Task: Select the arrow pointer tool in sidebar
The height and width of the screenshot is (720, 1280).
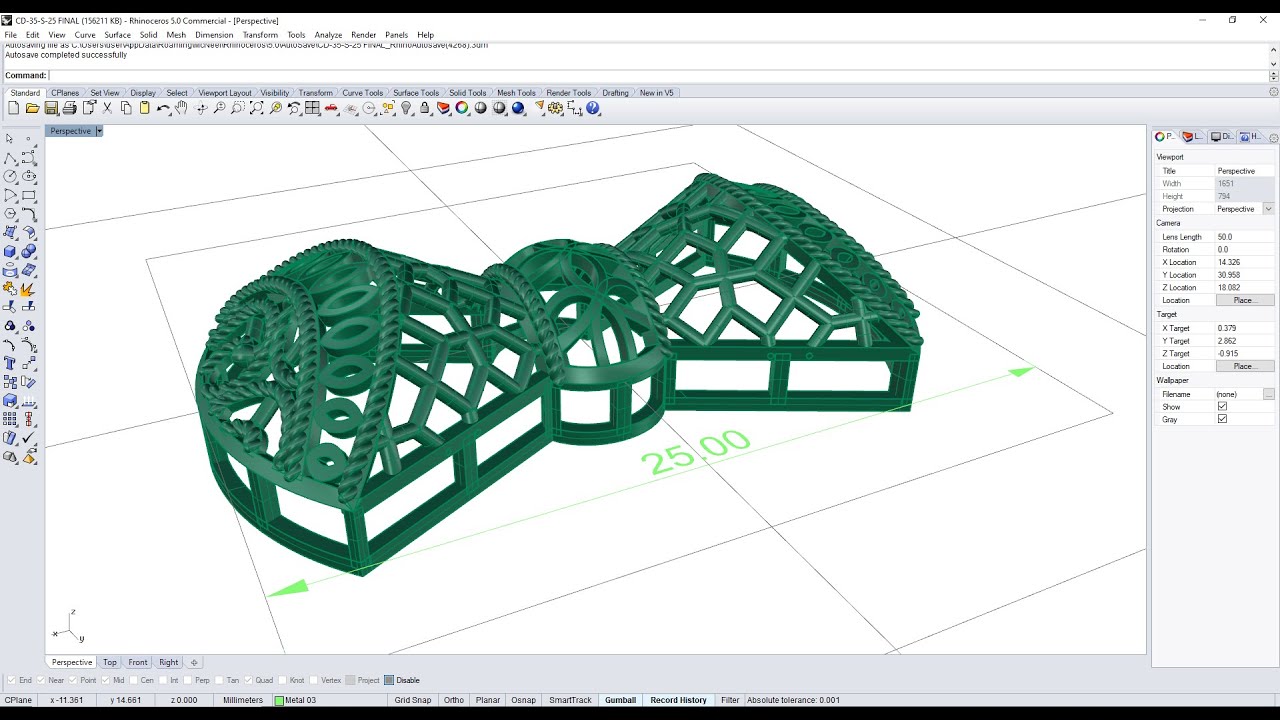Action: [10, 138]
